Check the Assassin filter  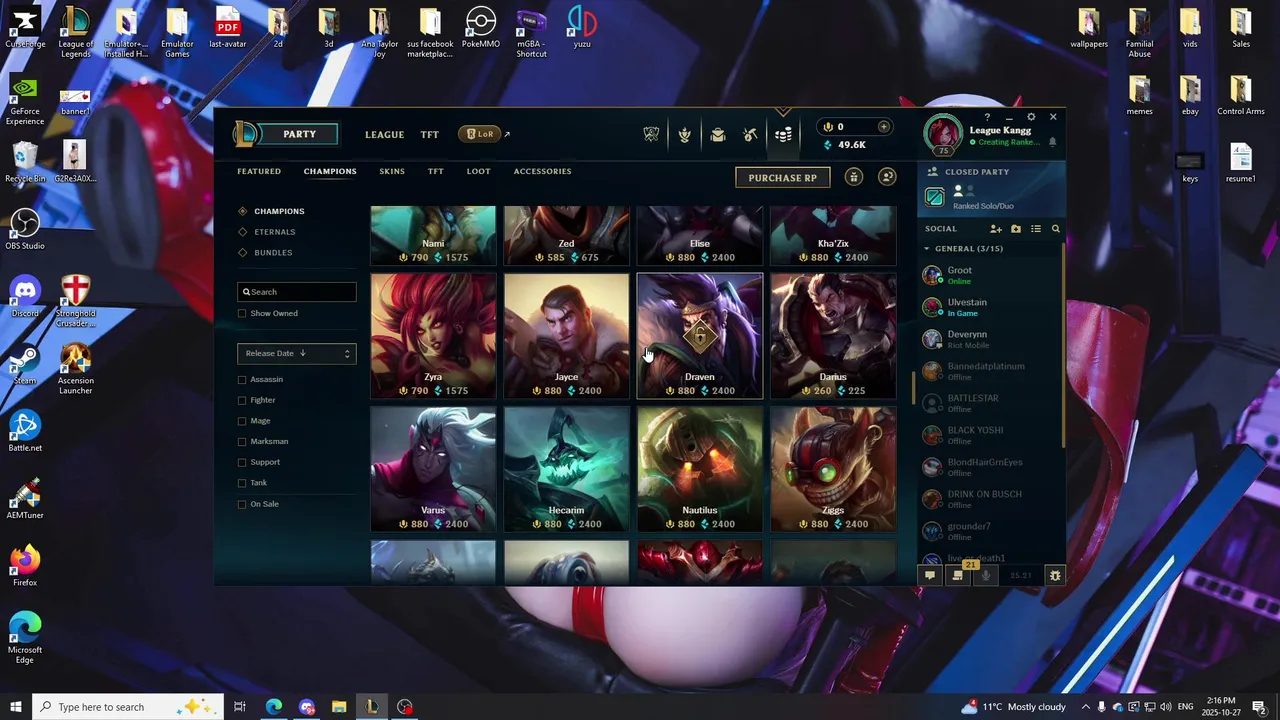coord(242,379)
